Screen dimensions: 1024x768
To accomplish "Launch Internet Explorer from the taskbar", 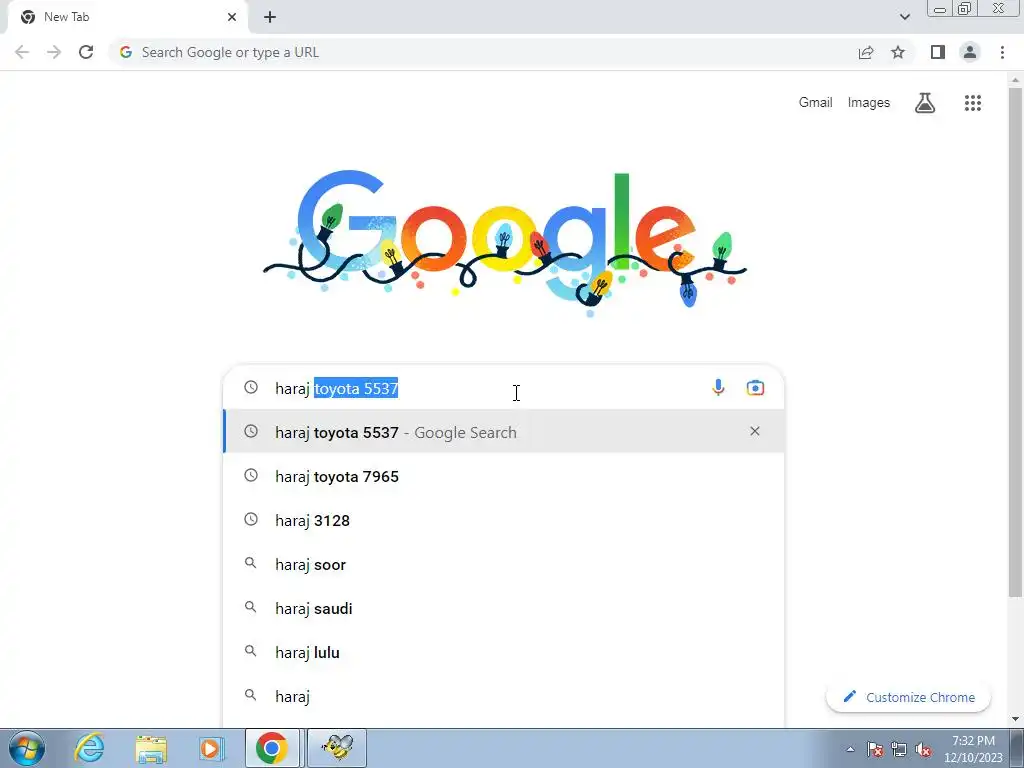I will tap(89, 748).
